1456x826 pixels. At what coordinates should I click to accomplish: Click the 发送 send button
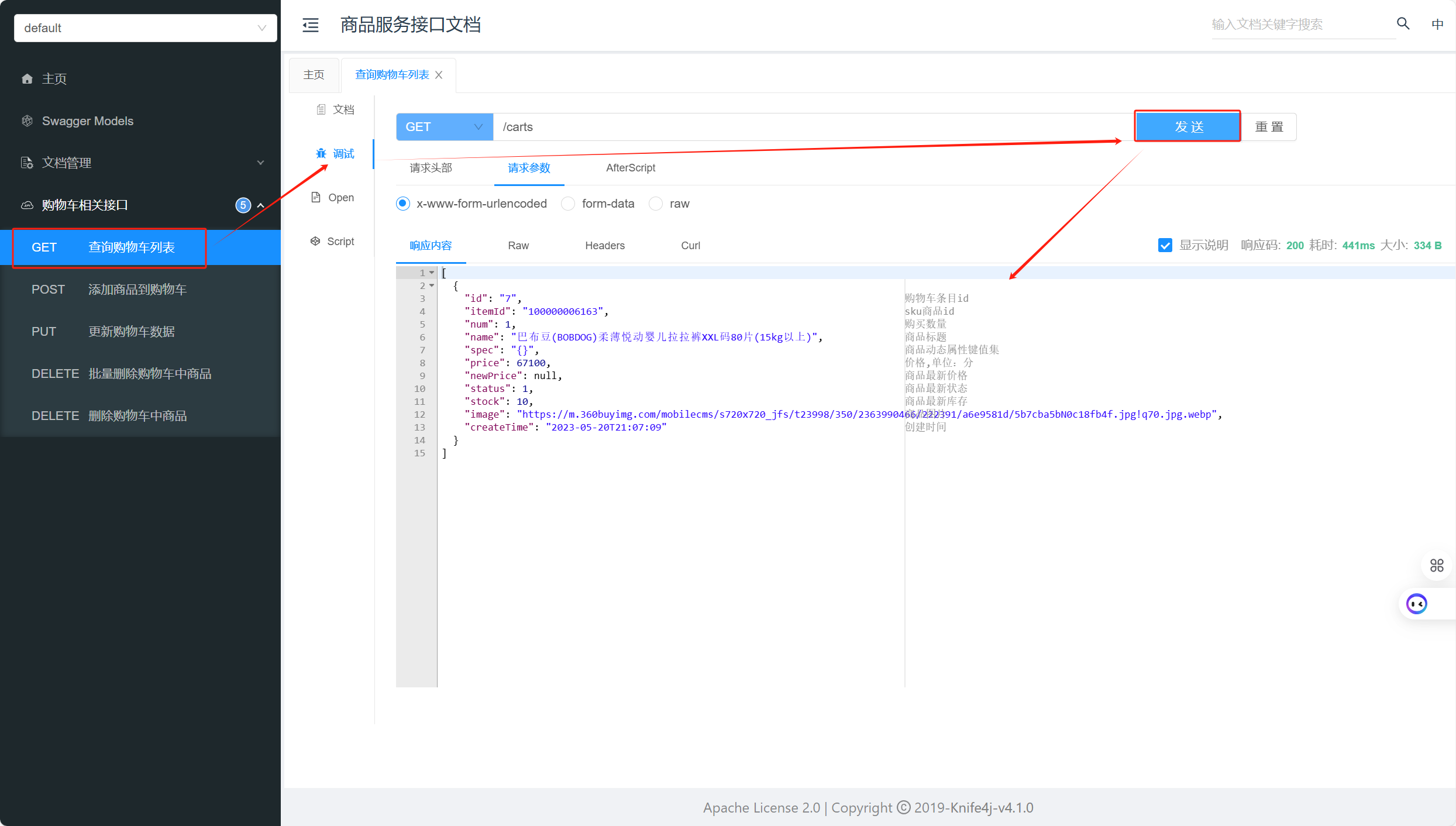coord(1187,126)
